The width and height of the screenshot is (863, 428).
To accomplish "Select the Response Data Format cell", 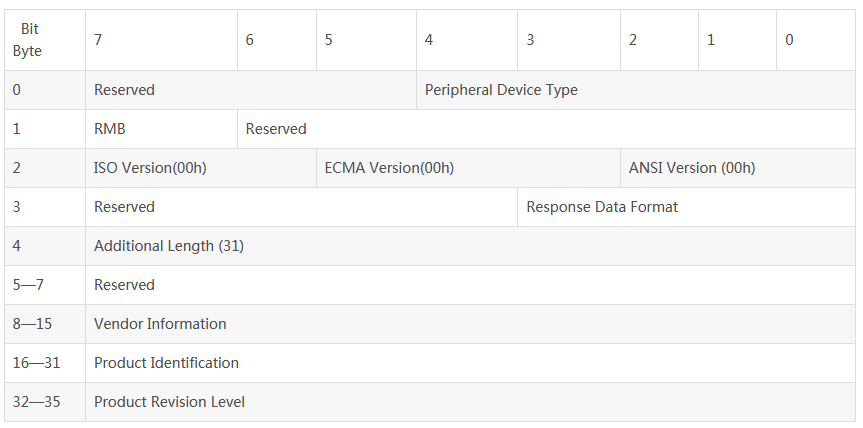I will [x=686, y=207].
